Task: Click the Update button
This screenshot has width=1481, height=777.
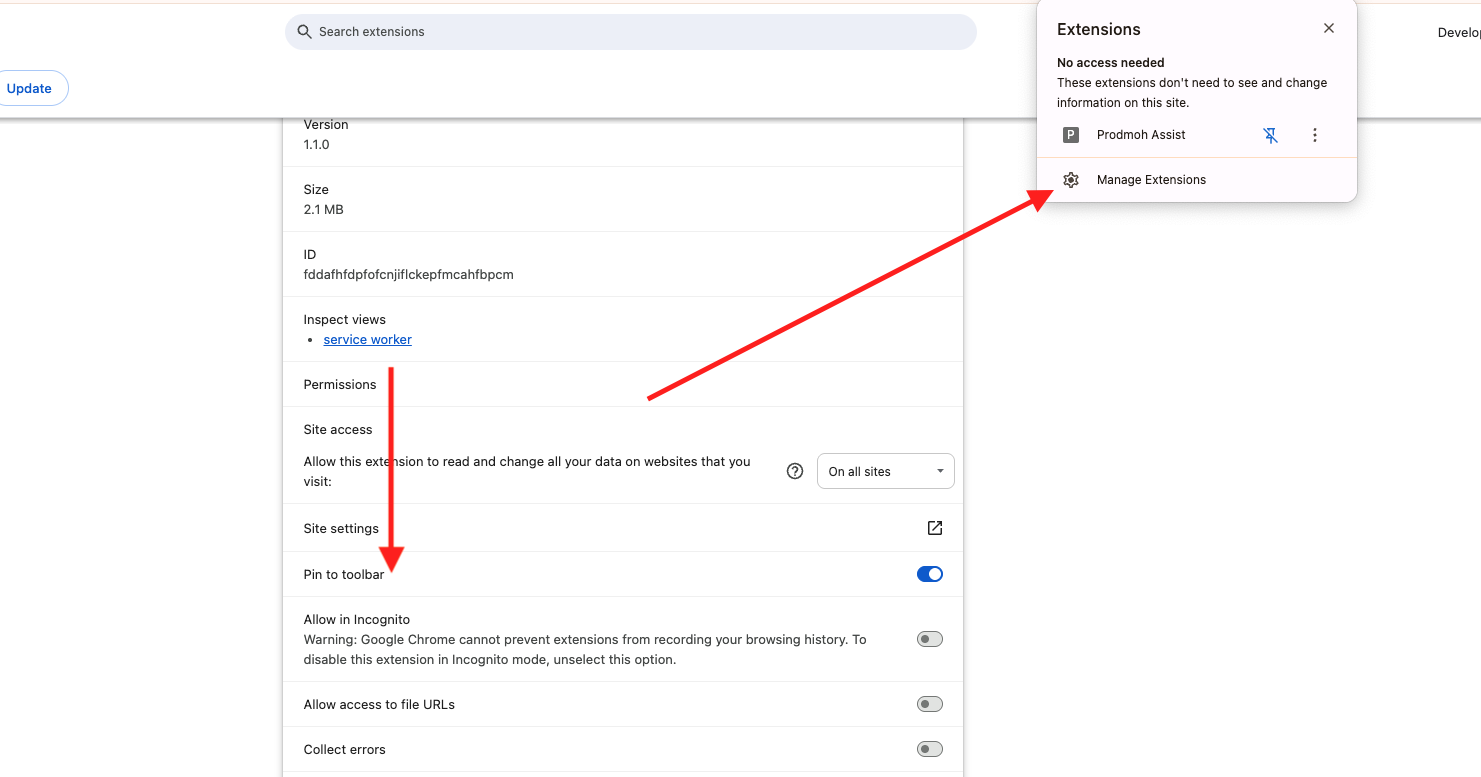Action: pyautogui.click(x=27, y=88)
